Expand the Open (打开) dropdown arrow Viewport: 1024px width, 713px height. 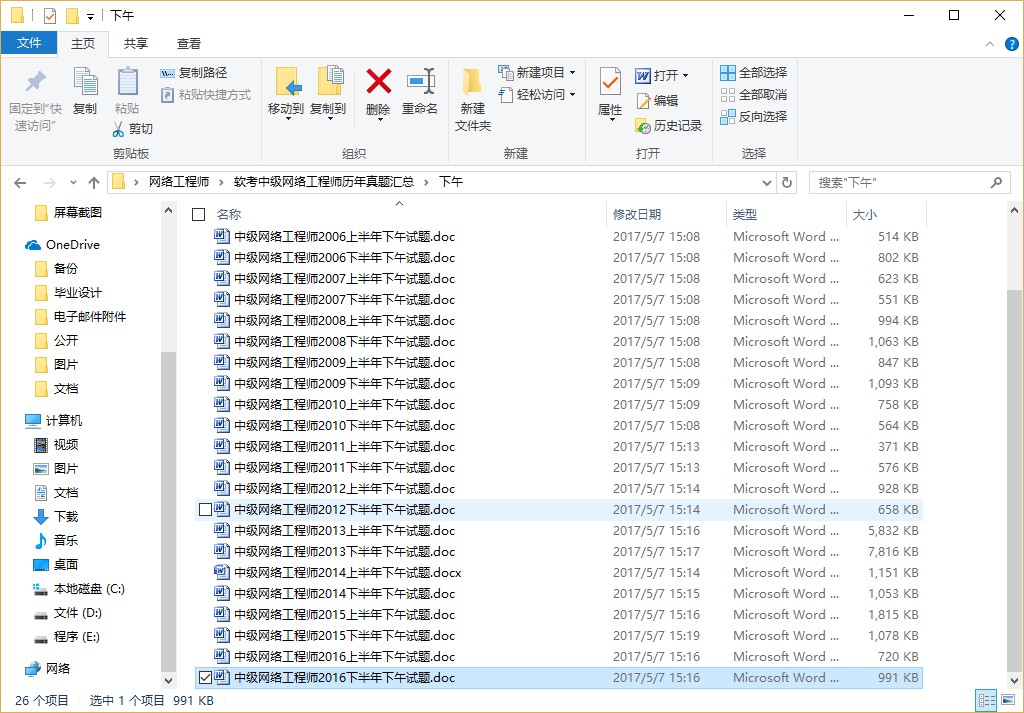click(686, 76)
